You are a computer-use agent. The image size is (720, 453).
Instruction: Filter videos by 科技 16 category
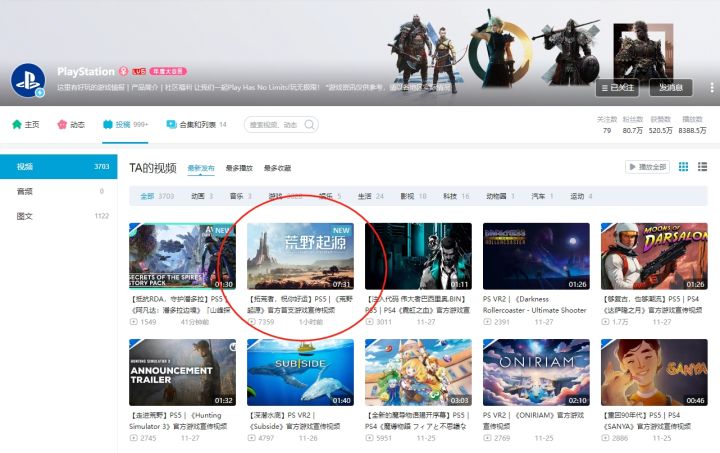[456, 196]
